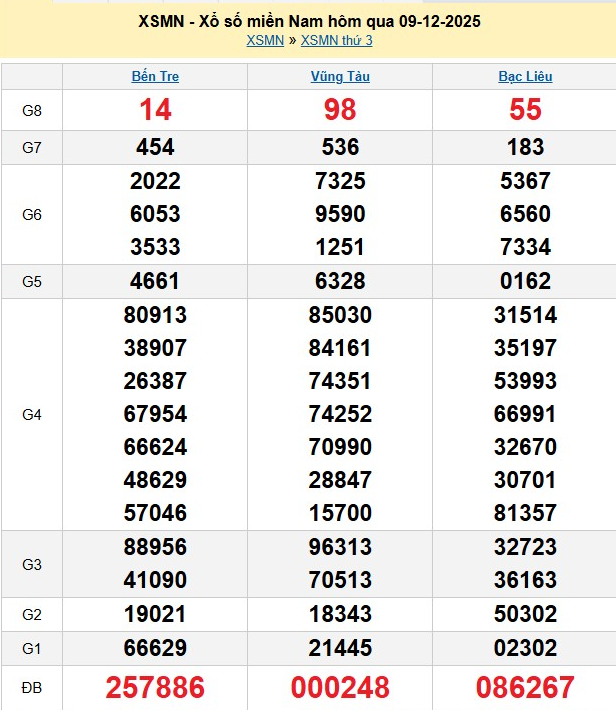
Task: Select special prize 257886 for Bến Tre
Action: (155, 687)
